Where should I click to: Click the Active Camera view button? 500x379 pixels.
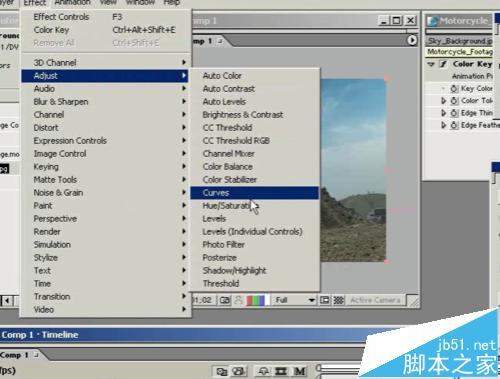[375, 300]
